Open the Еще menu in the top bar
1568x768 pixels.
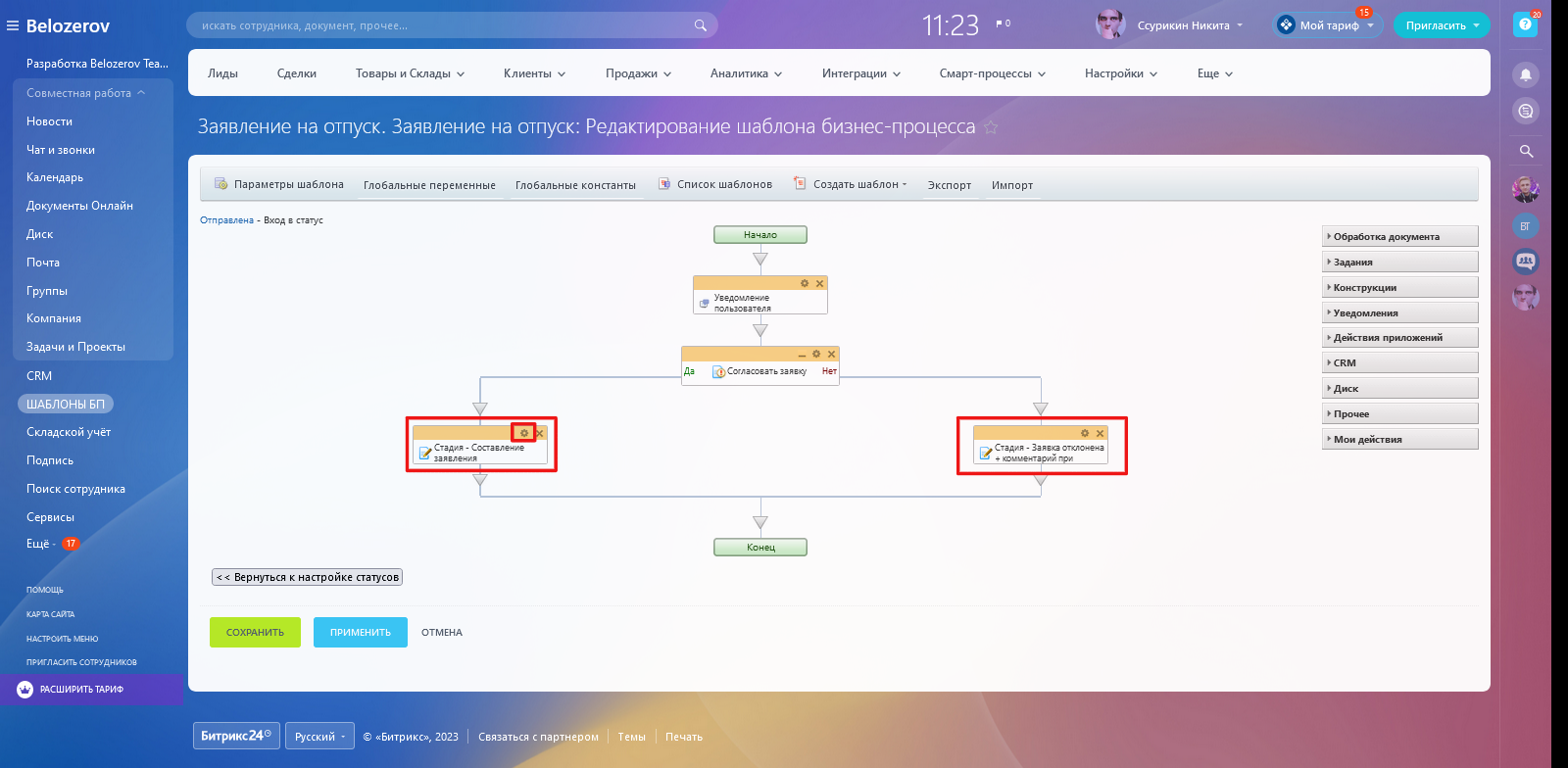(1215, 73)
